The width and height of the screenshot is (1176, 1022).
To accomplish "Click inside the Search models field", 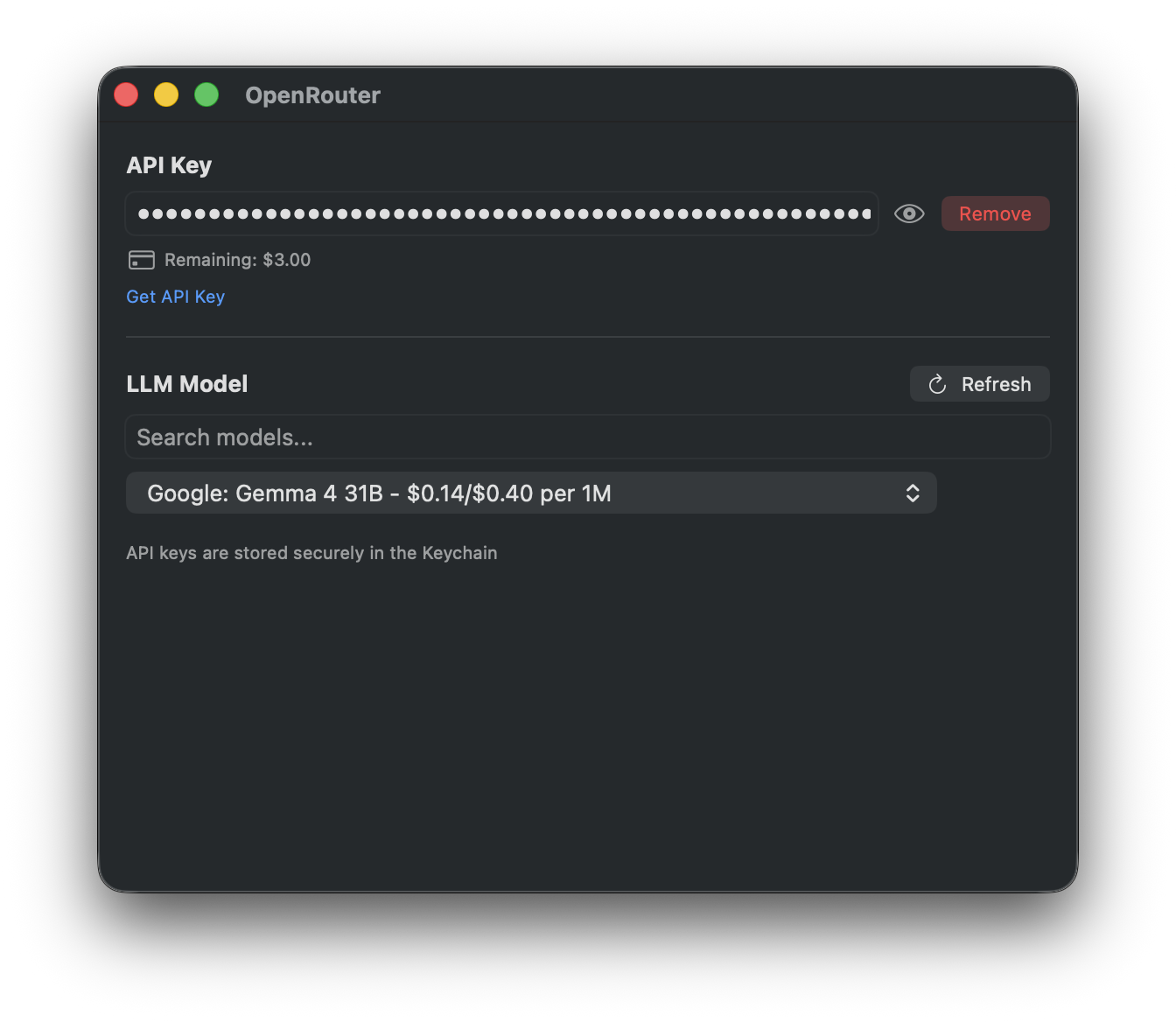I will click(x=588, y=437).
